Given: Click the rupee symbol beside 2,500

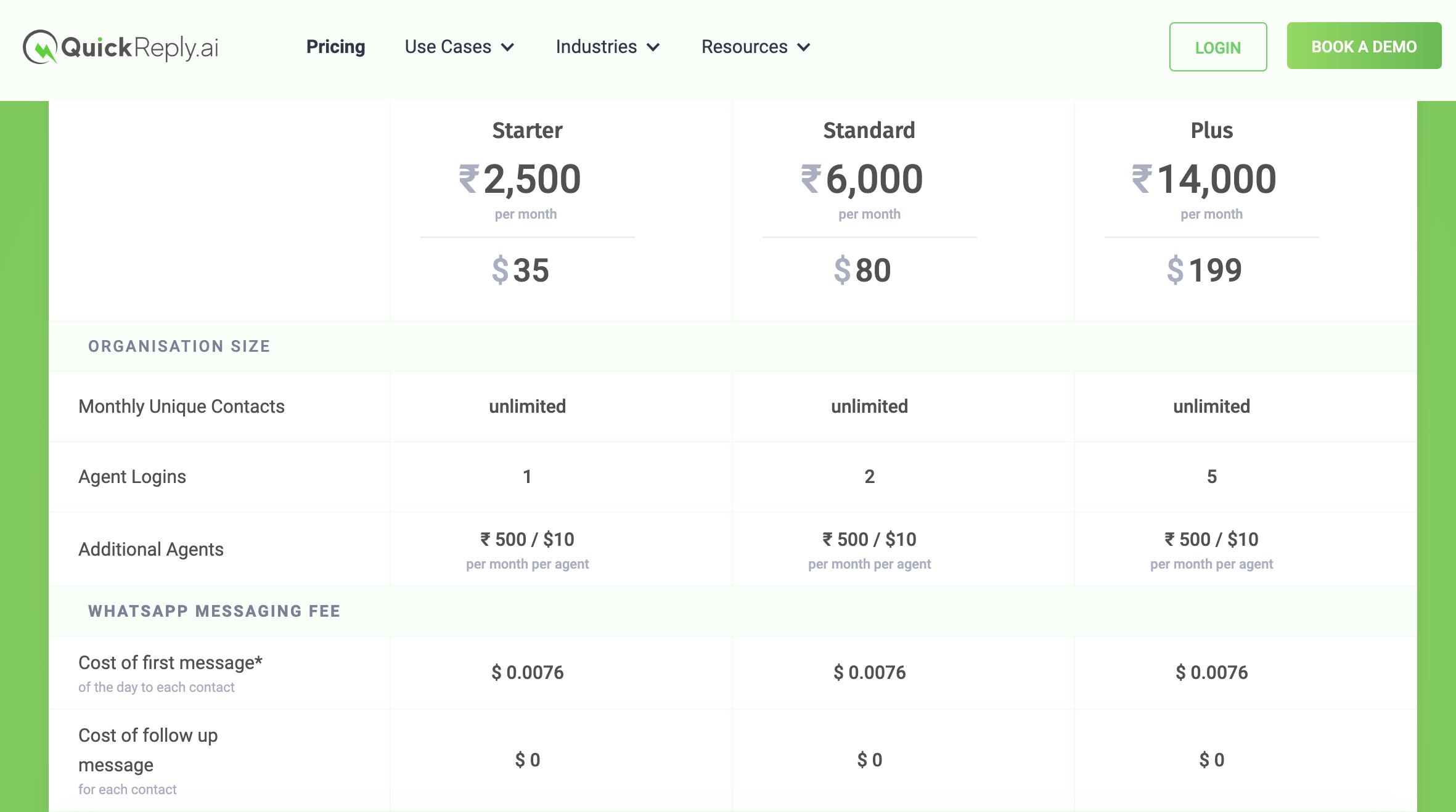Looking at the screenshot, I should [x=468, y=179].
